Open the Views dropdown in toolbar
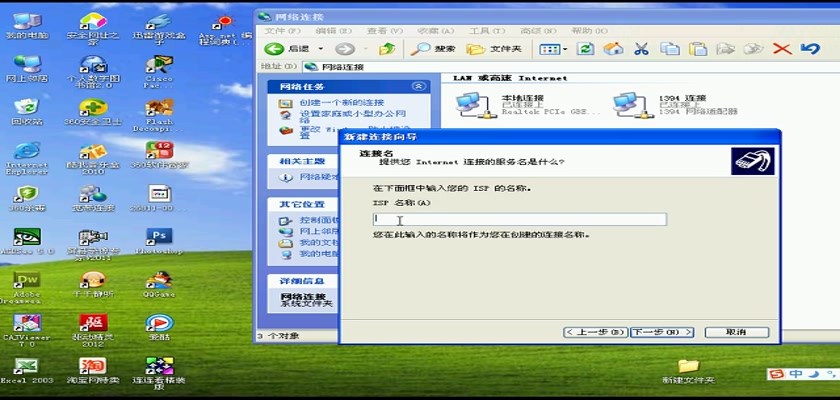840x400 pixels. pyautogui.click(x=551, y=49)
